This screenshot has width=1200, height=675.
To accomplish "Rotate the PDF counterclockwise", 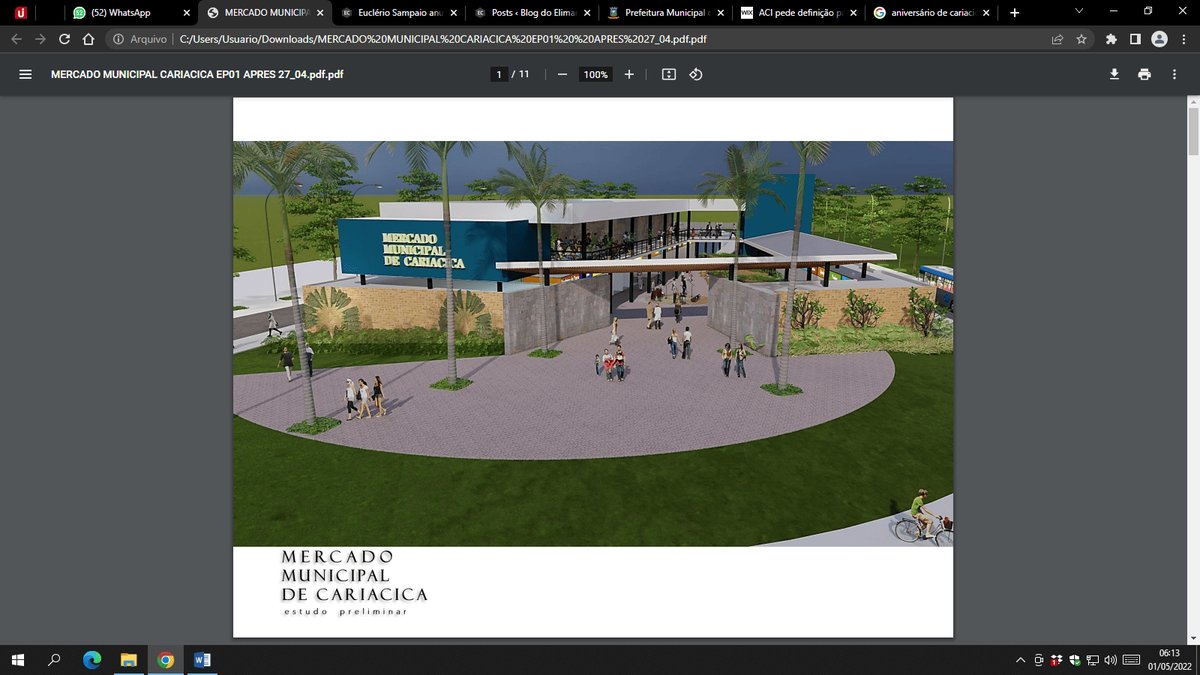I will click(696, 75).
